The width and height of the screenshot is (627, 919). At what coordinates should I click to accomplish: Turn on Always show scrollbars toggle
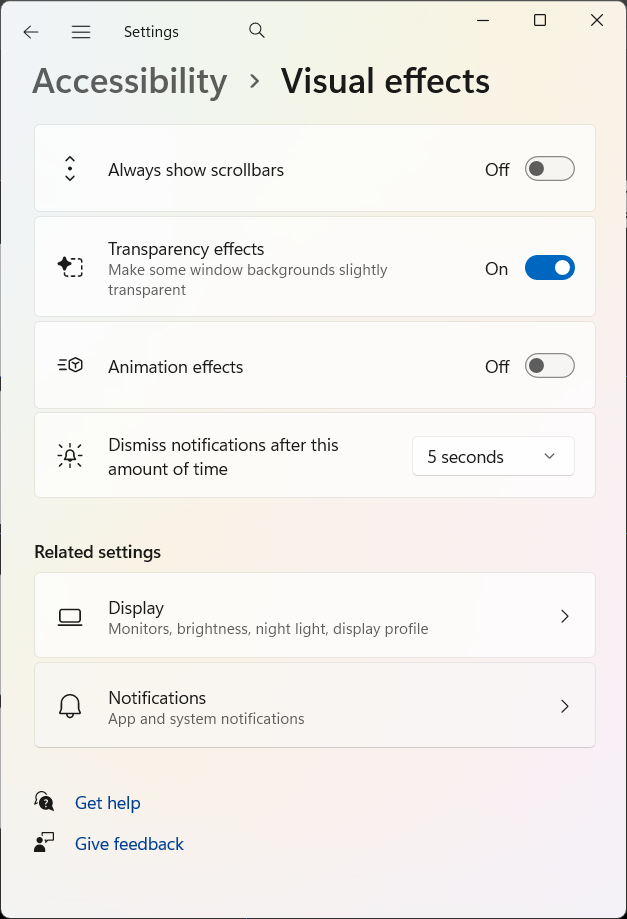click(549, 169)
